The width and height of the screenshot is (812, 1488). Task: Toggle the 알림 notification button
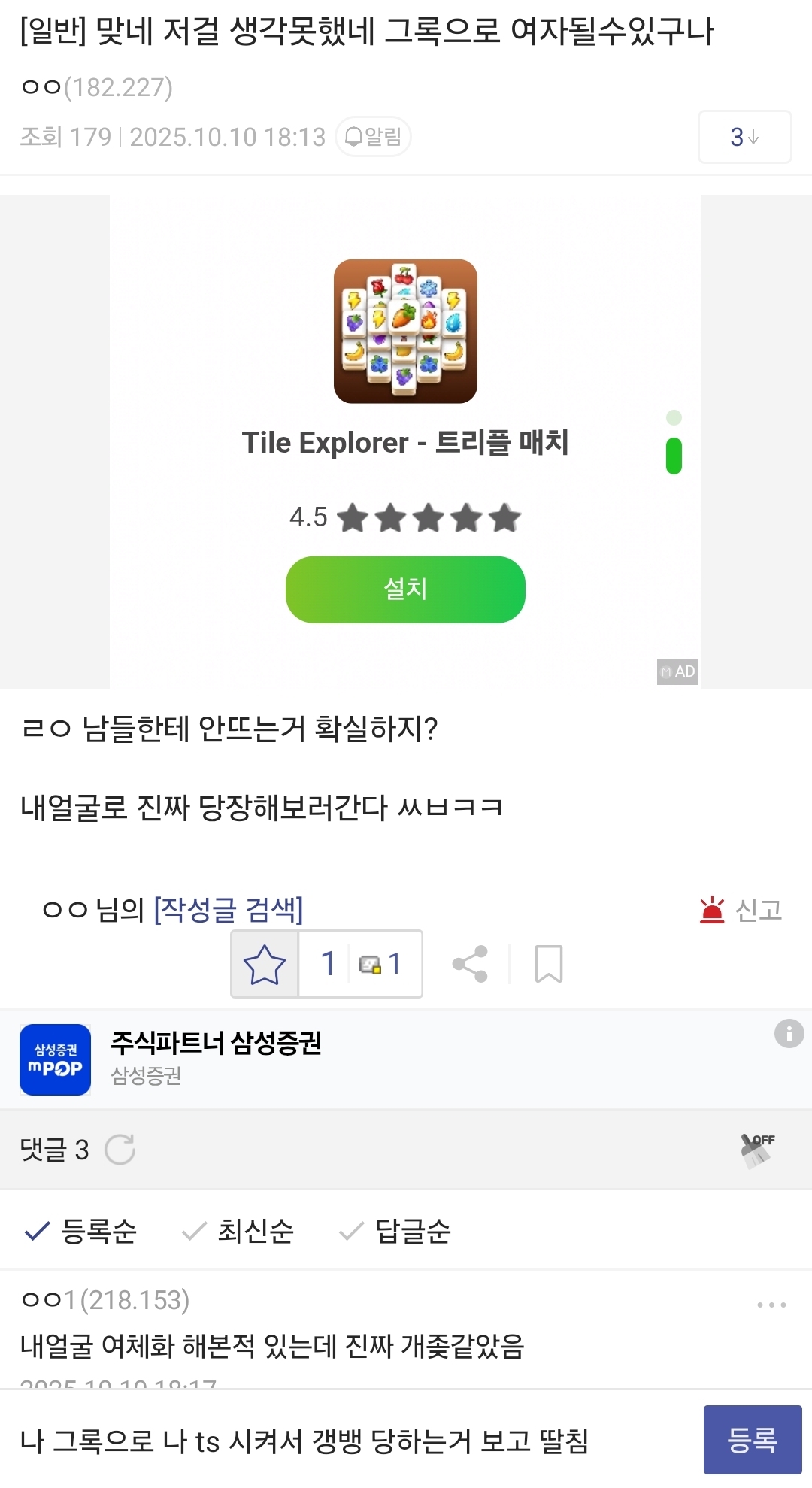(x=373, y=137)
